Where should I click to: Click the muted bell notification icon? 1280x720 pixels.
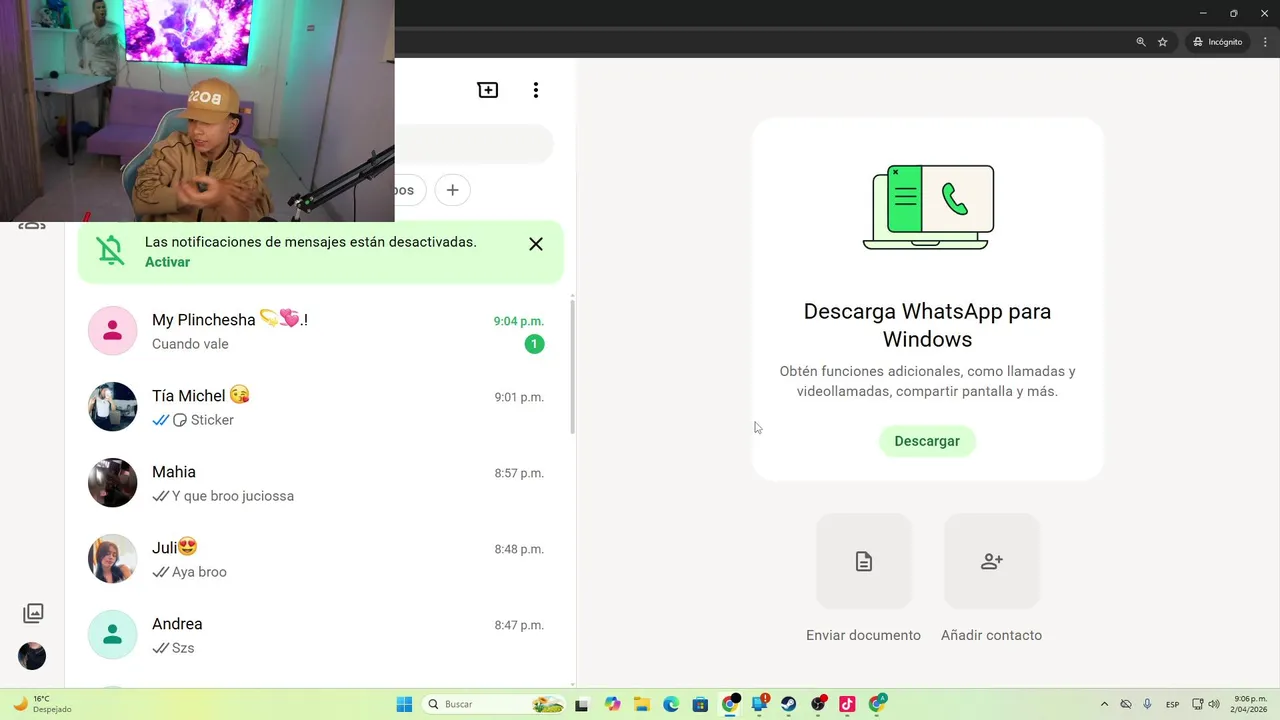tap(111, 251)
